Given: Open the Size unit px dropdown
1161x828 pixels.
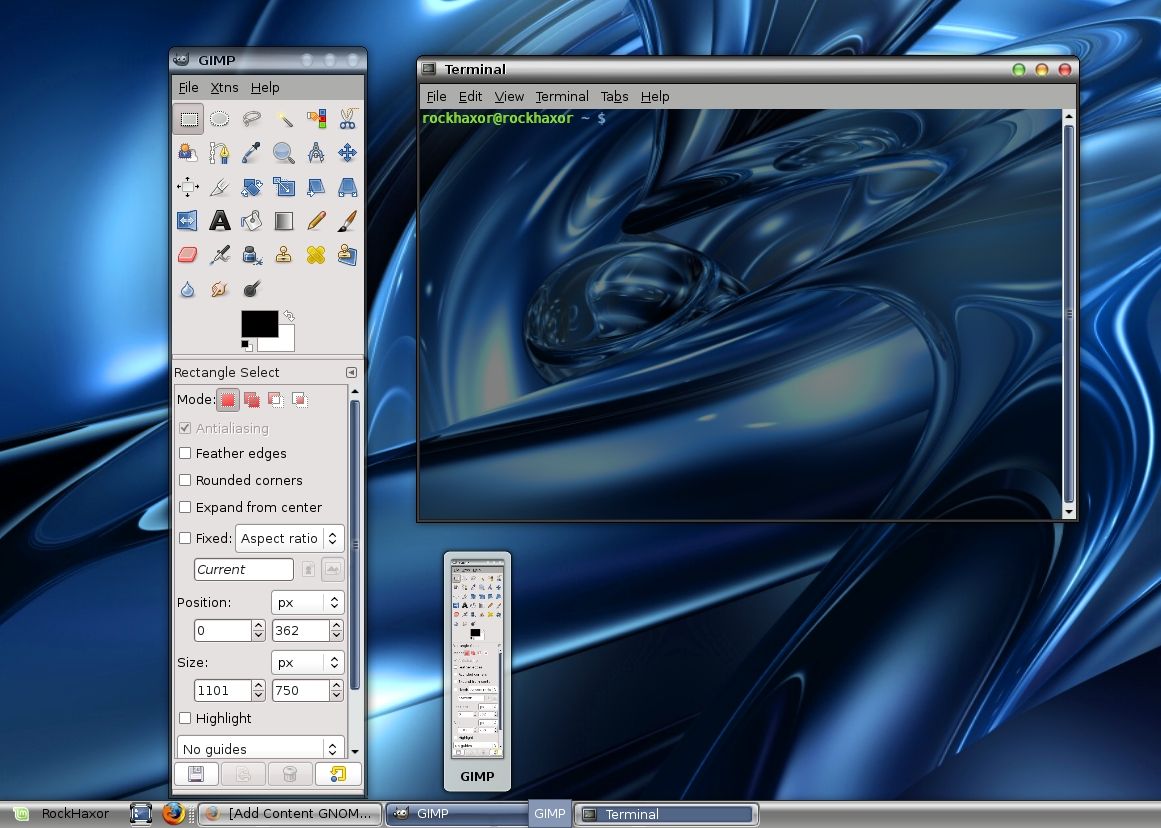Looking at the screenshot, I should 307,663.
